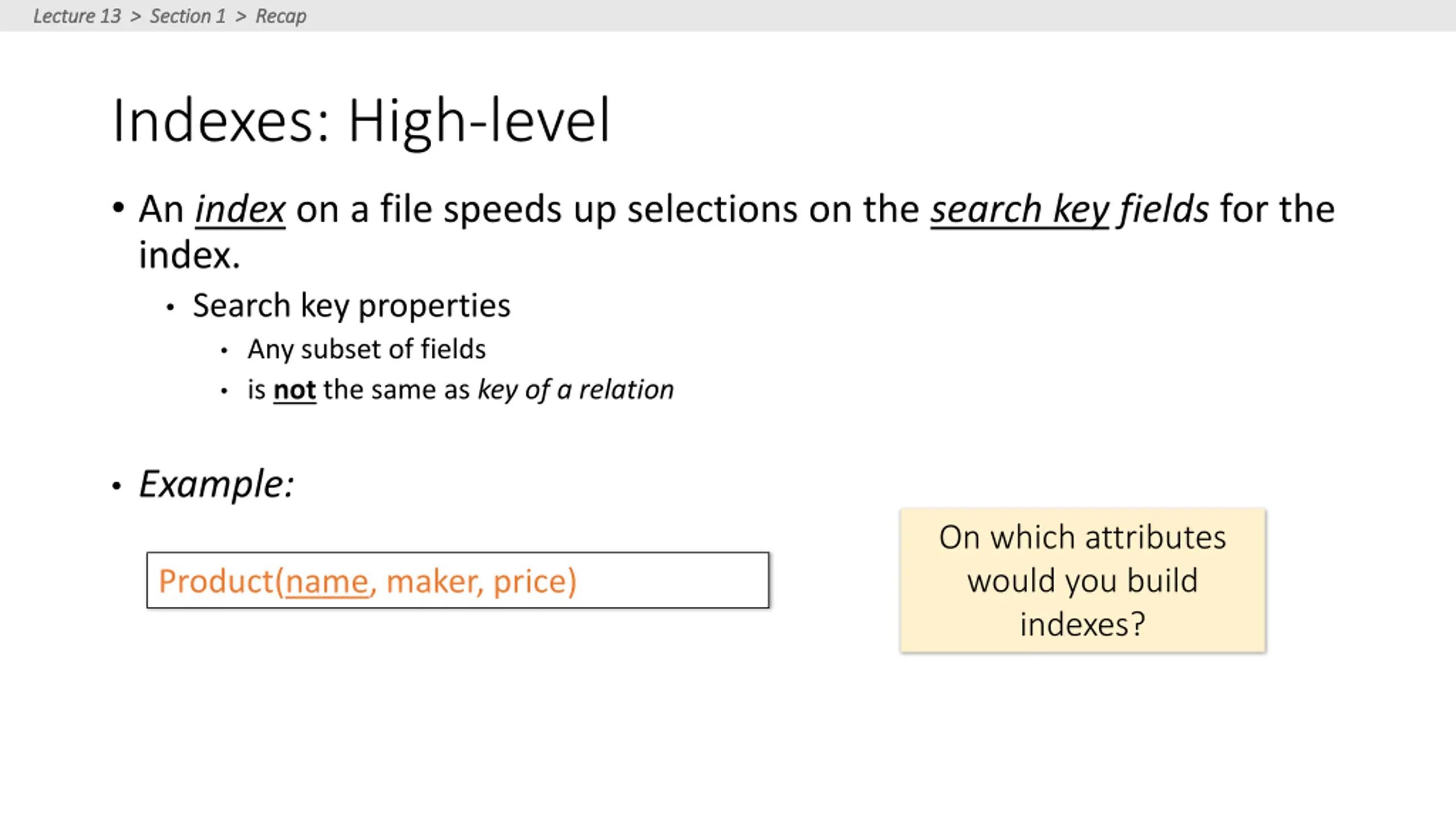The image size is (1456, 819).
Task: Click the title Indexes: High-level
Action: coord(362,121)
